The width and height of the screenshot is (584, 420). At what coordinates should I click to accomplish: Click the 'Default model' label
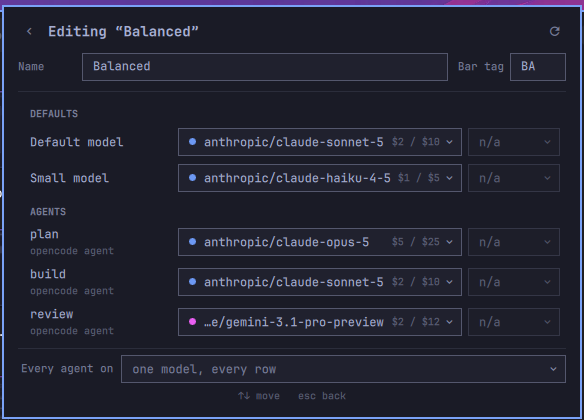(x=77, y=142)
